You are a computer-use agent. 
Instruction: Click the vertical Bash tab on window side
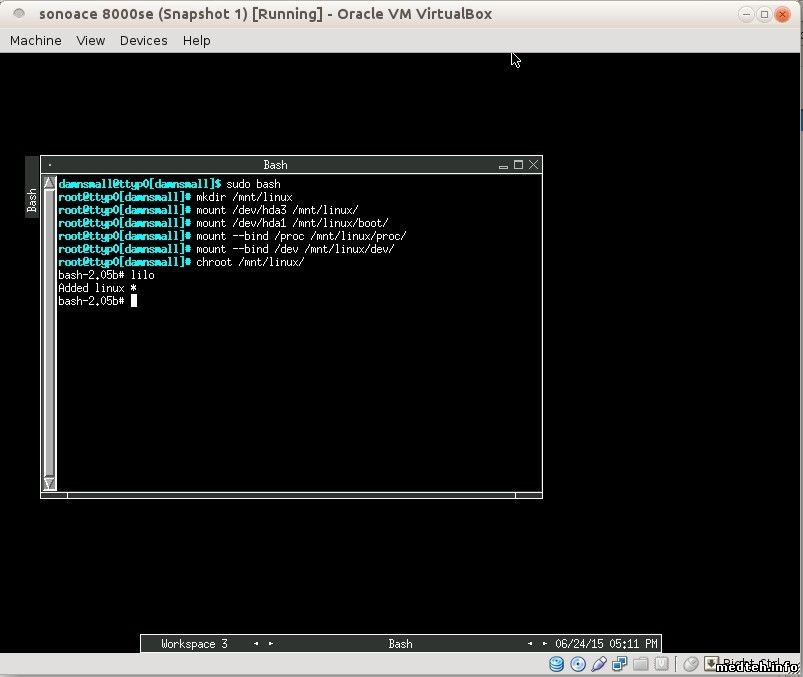click(32, 200)
